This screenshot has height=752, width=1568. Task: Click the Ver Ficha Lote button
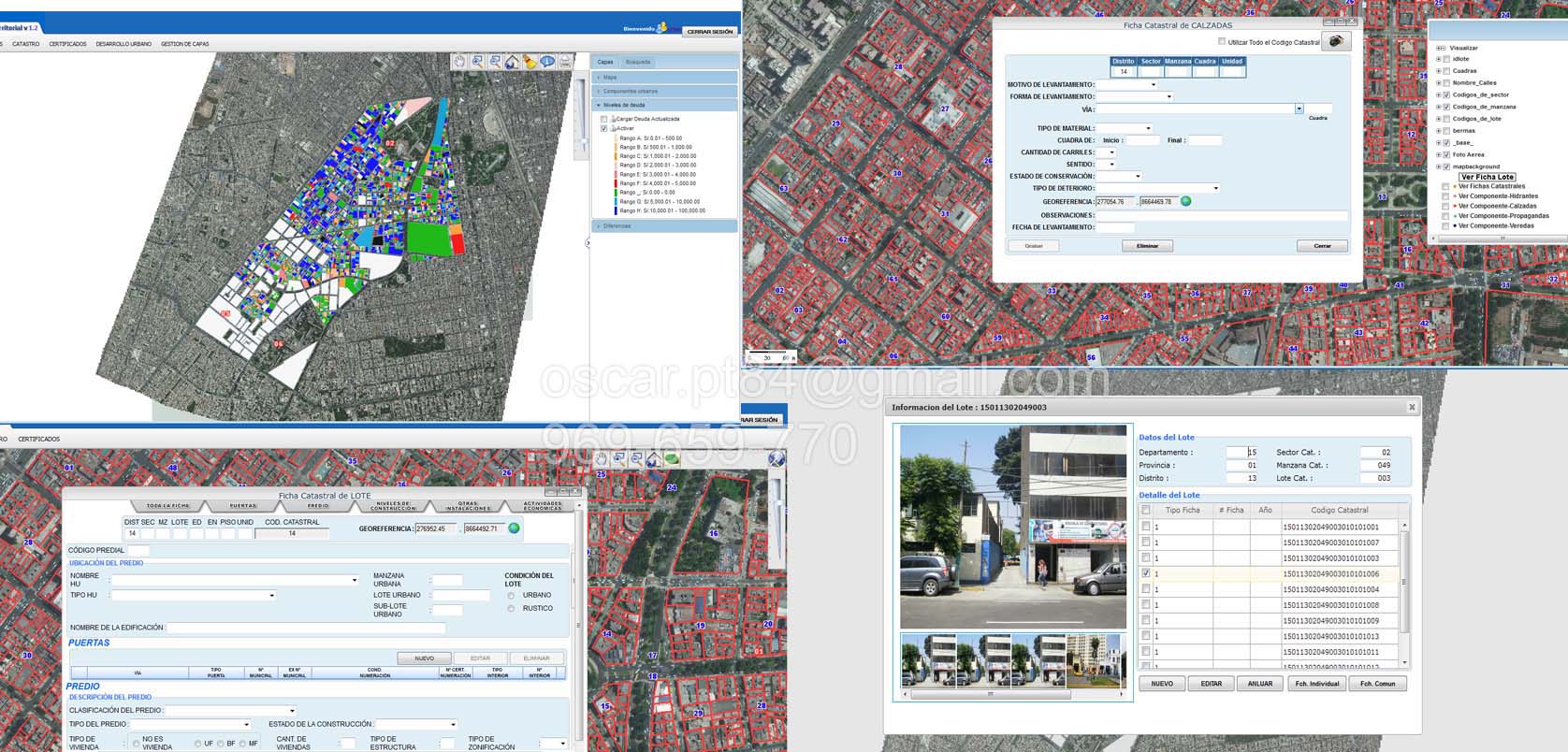point(1488,177)
